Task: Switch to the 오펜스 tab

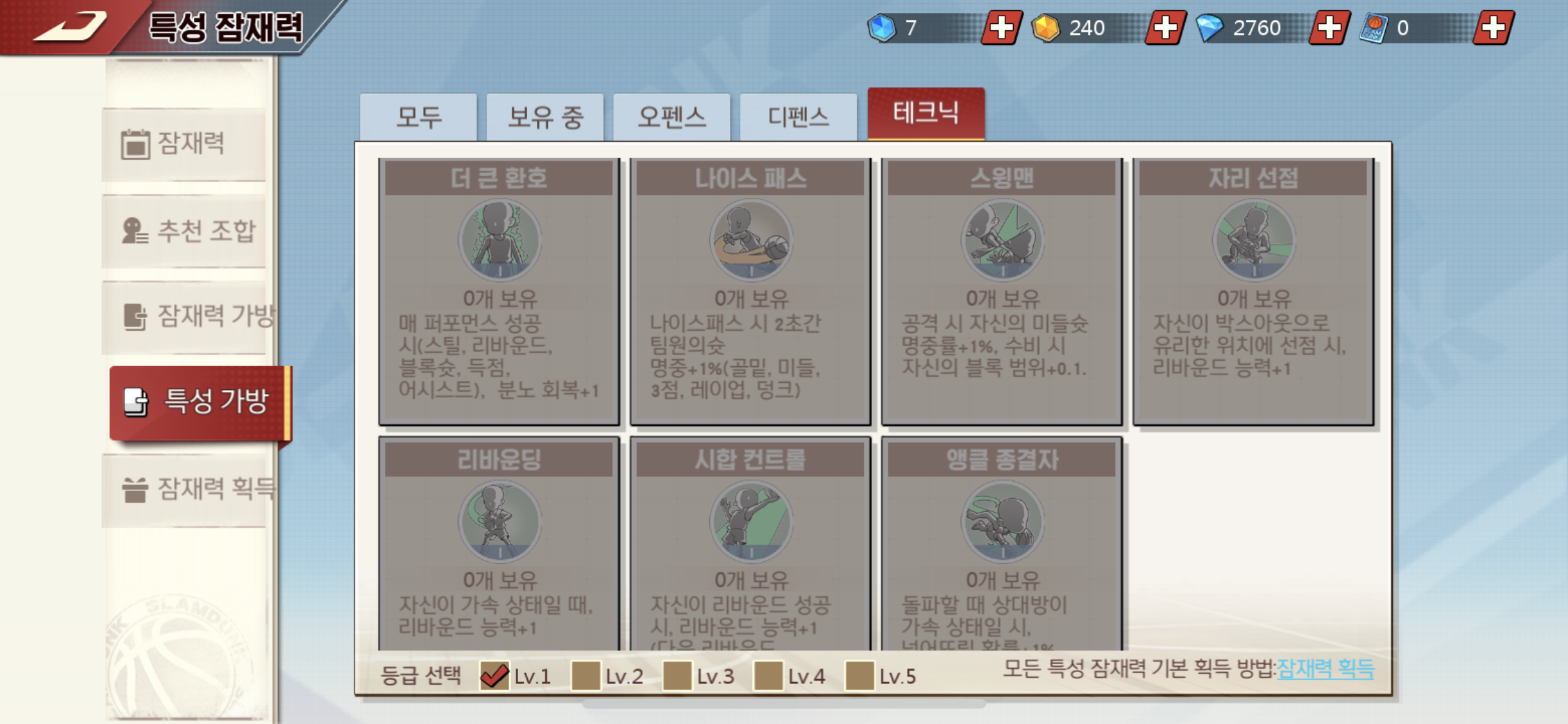Action: [x=671, y=117]
